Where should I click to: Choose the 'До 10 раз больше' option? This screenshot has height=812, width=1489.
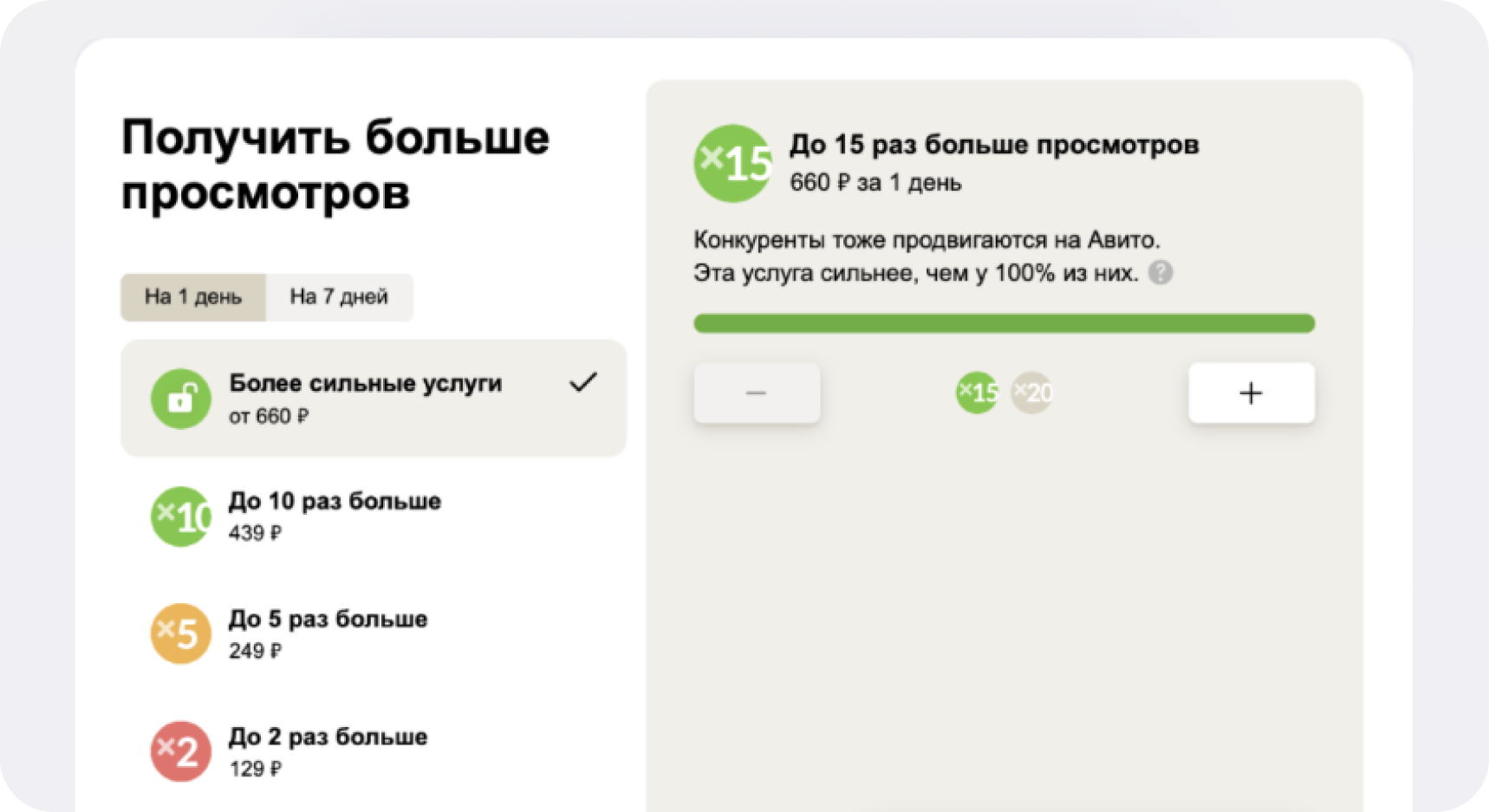click(374, 516)
